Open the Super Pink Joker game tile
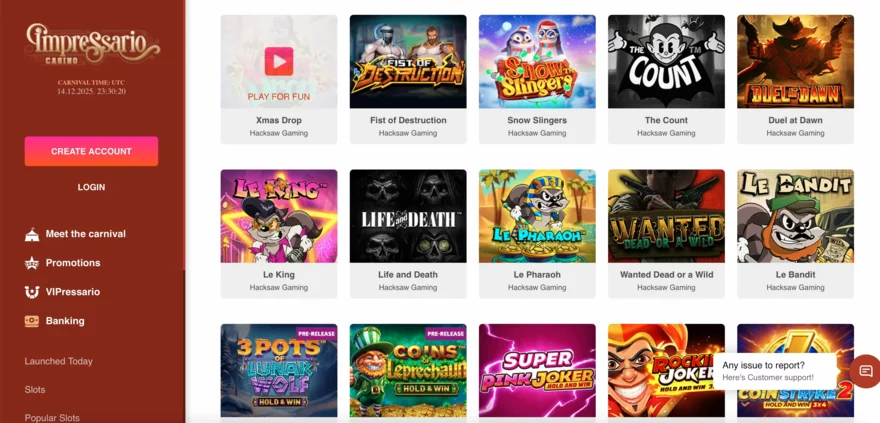This screenshot has height=423, width=880. (537, 370)
